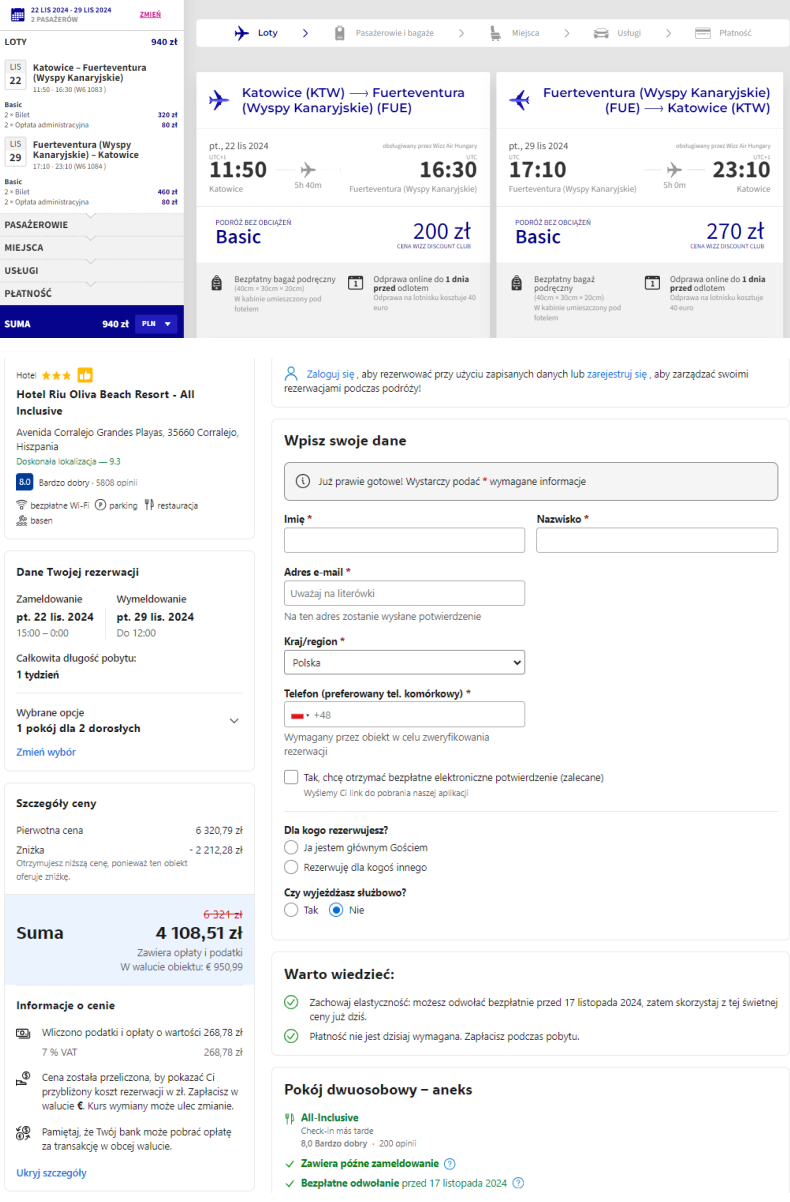Click the yellow thumbs-up icon beside the hotel stars
This screenshot has height=1202, width=790.
(85, 375)
